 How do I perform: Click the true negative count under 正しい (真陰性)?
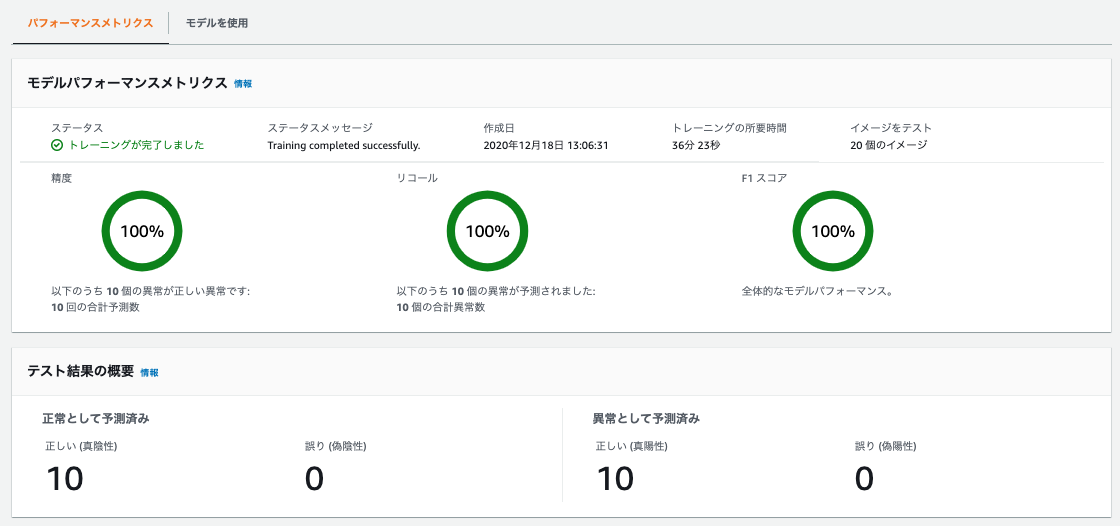pos(65,479)
